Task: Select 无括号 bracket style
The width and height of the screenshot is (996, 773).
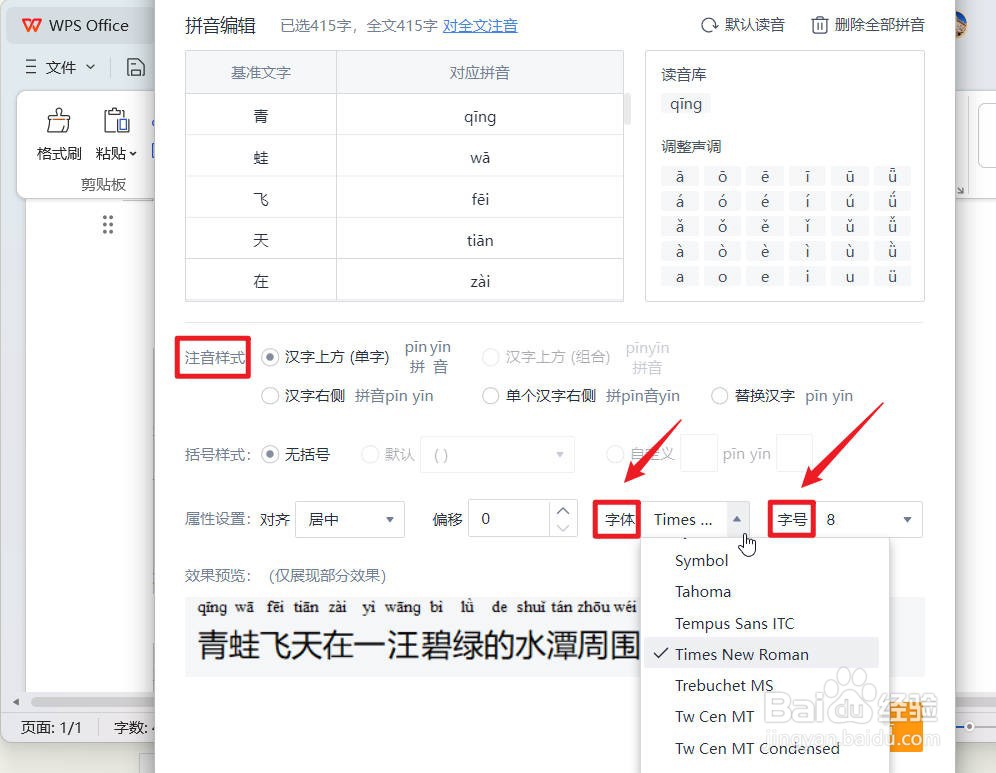Action: point(270,454)
